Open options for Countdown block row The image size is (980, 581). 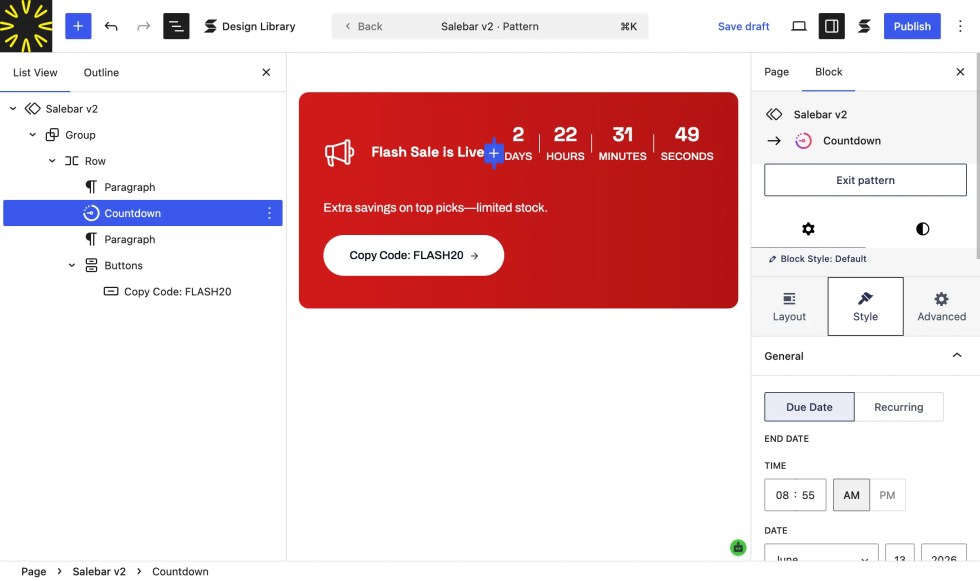click(269, 213)
